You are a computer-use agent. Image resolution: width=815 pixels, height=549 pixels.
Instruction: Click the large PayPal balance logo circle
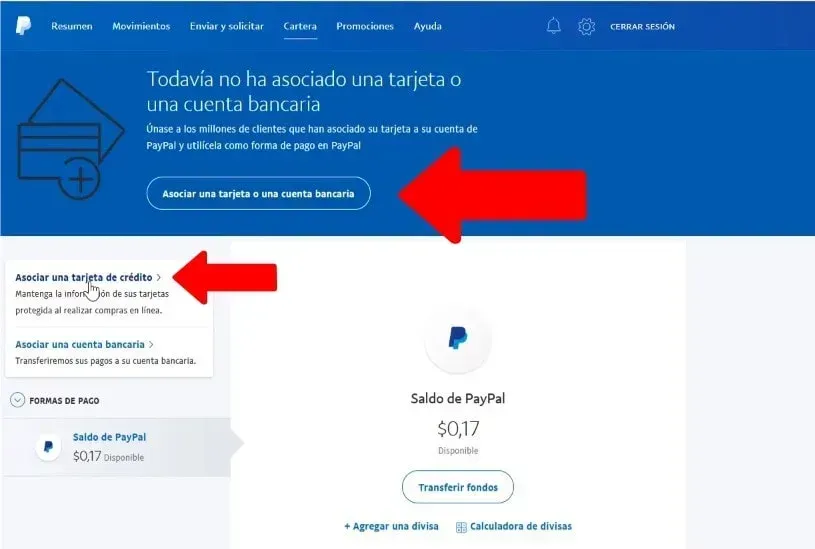458,339
